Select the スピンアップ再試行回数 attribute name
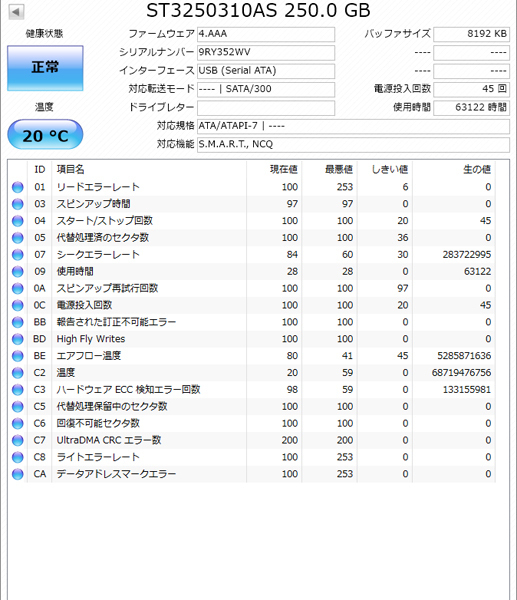Viewport: 517px width, 600px height. pos(107,288)
